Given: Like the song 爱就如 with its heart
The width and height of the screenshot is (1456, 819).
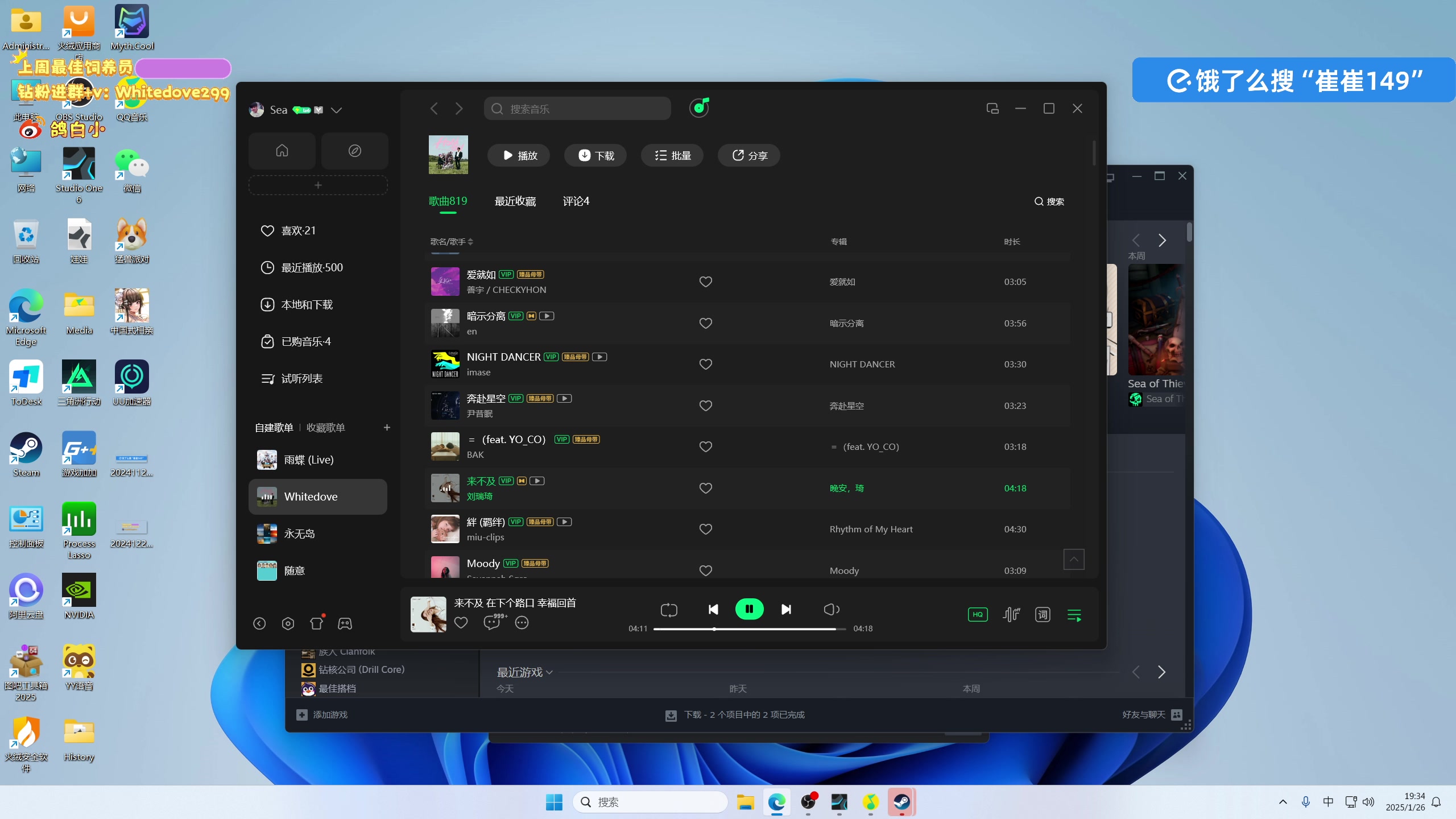Looking at the screenshot, I should [706, 282].
